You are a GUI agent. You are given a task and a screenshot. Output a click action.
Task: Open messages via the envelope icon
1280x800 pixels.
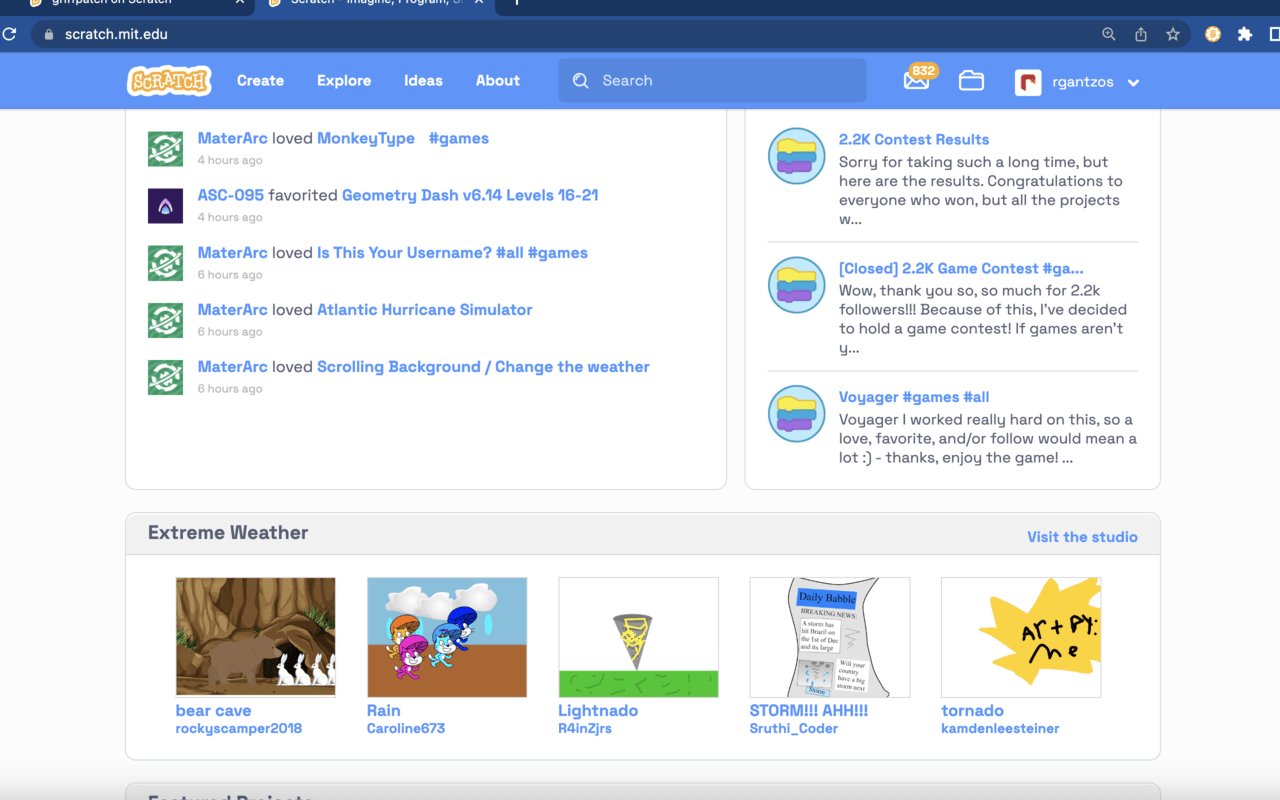[917, 81]
